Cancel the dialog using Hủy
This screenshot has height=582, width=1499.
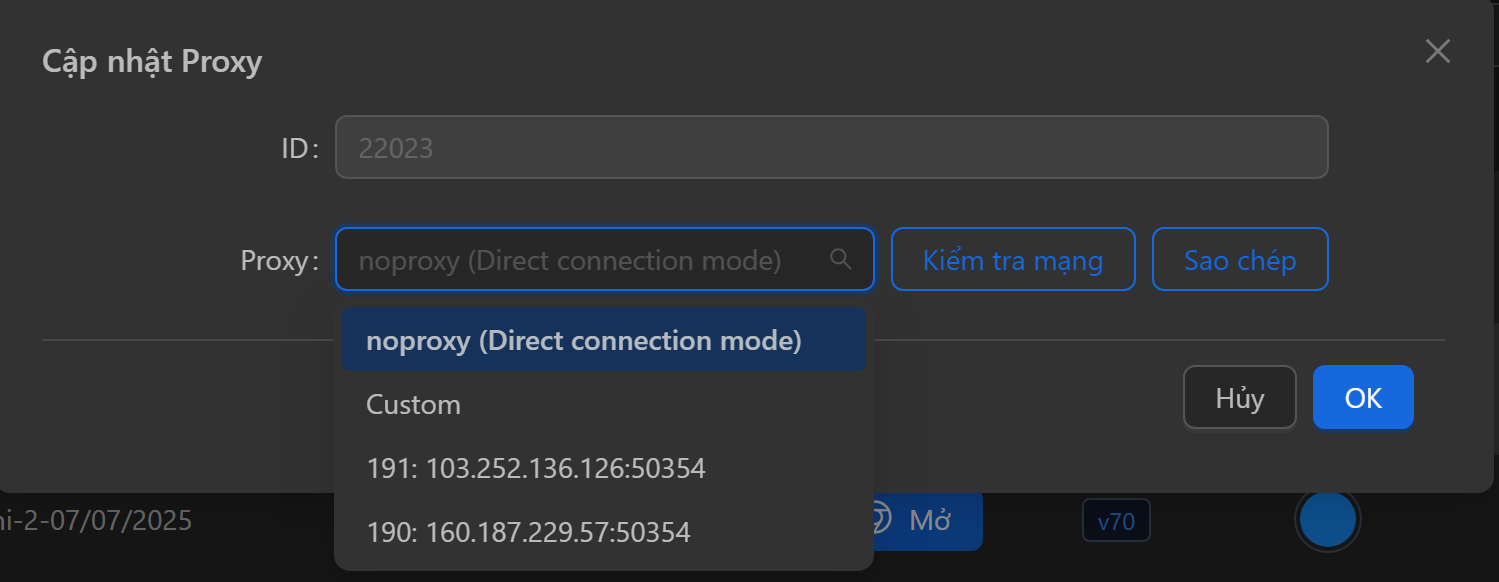pos(1239,397)
